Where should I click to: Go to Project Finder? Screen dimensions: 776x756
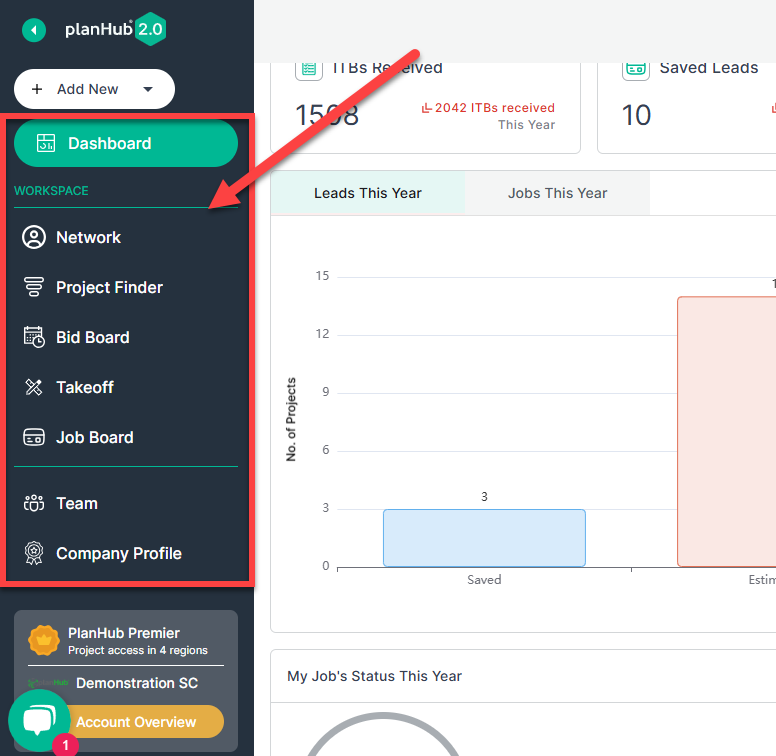coord(109,287)
